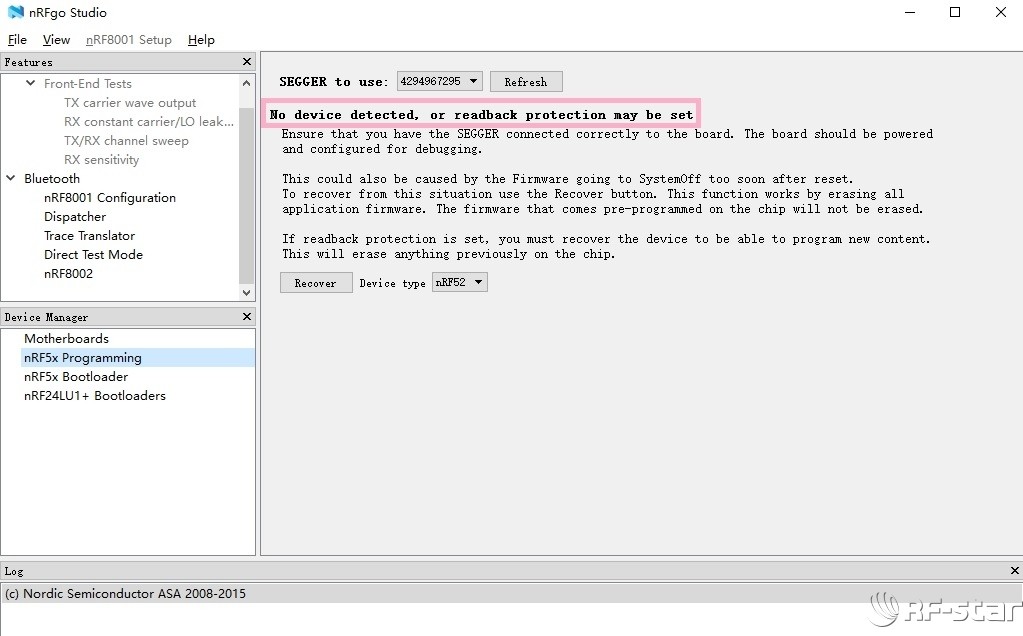
Task: Click the Refresh button
Action: coord(526,82)
